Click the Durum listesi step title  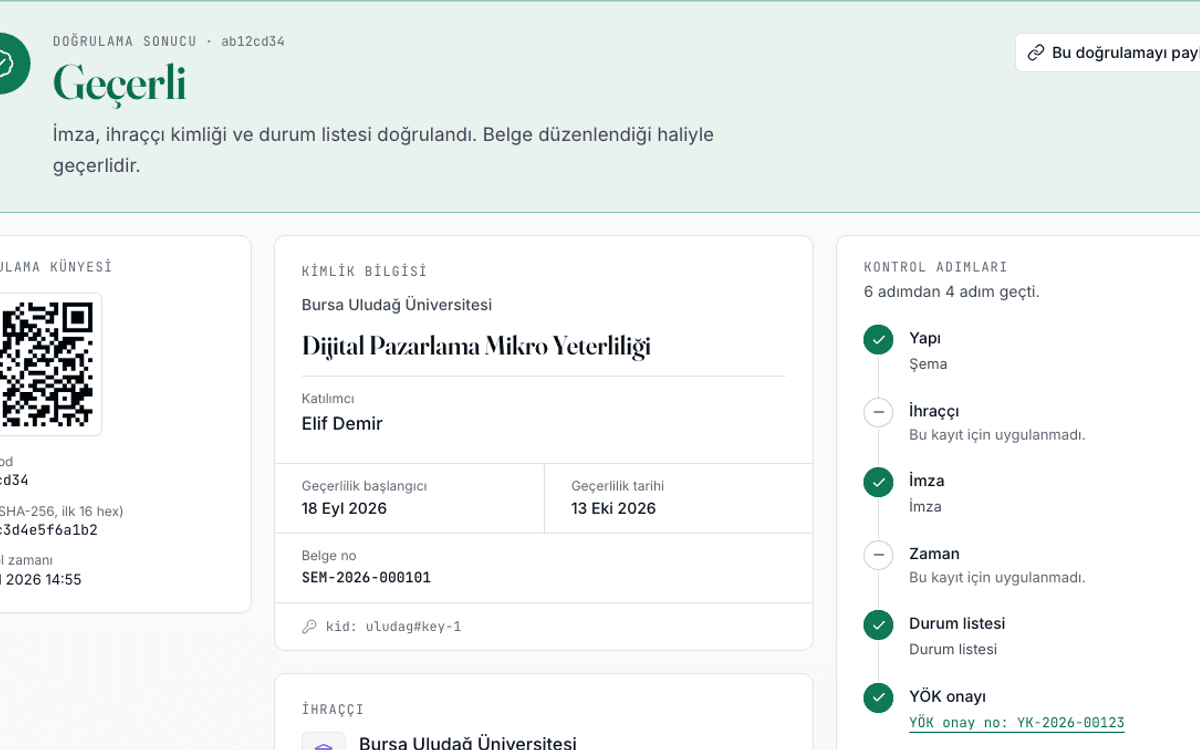coord(957,624)
